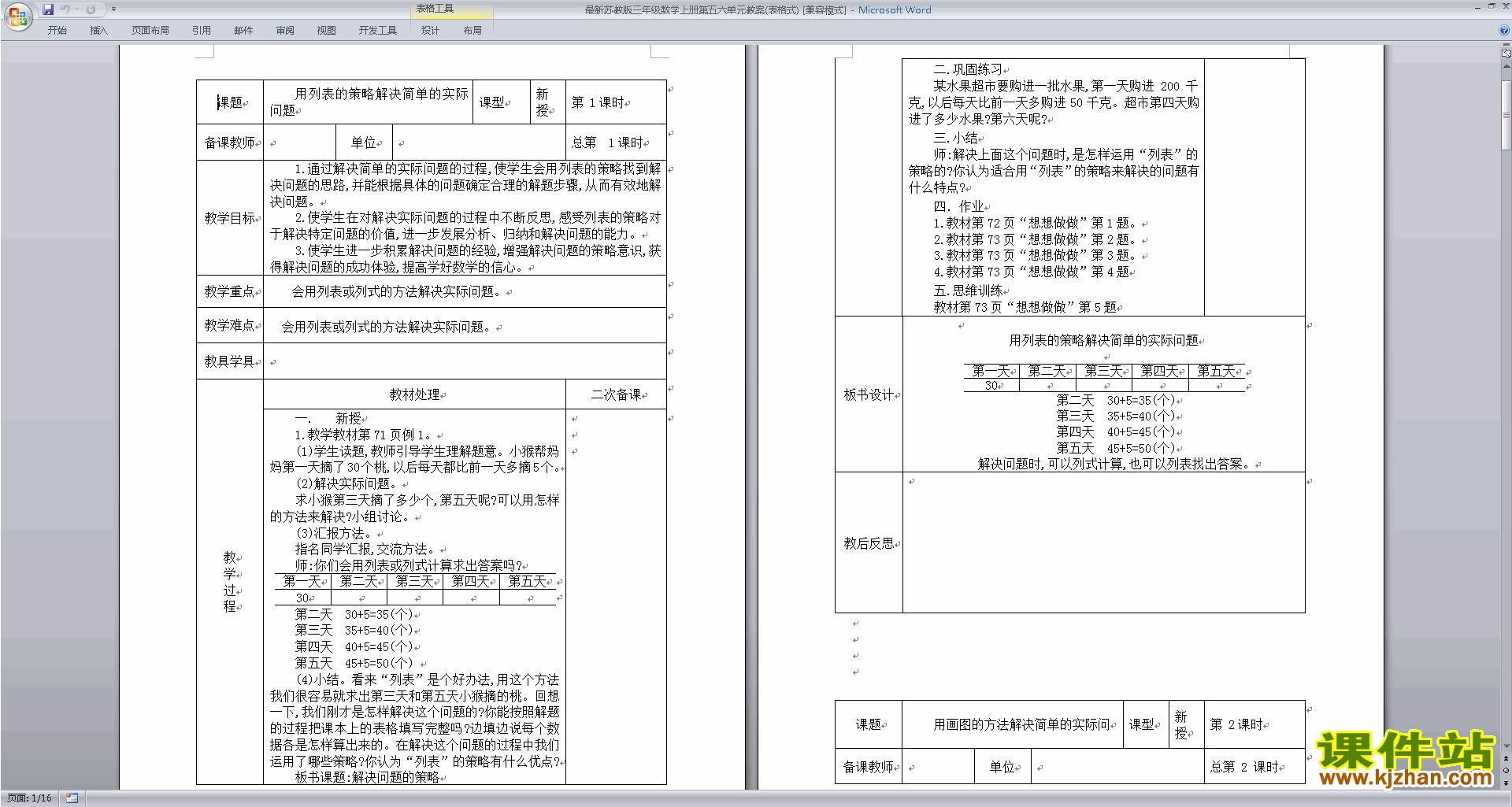
Task: Click the 第 1 课时 cell
Action: 616,102
